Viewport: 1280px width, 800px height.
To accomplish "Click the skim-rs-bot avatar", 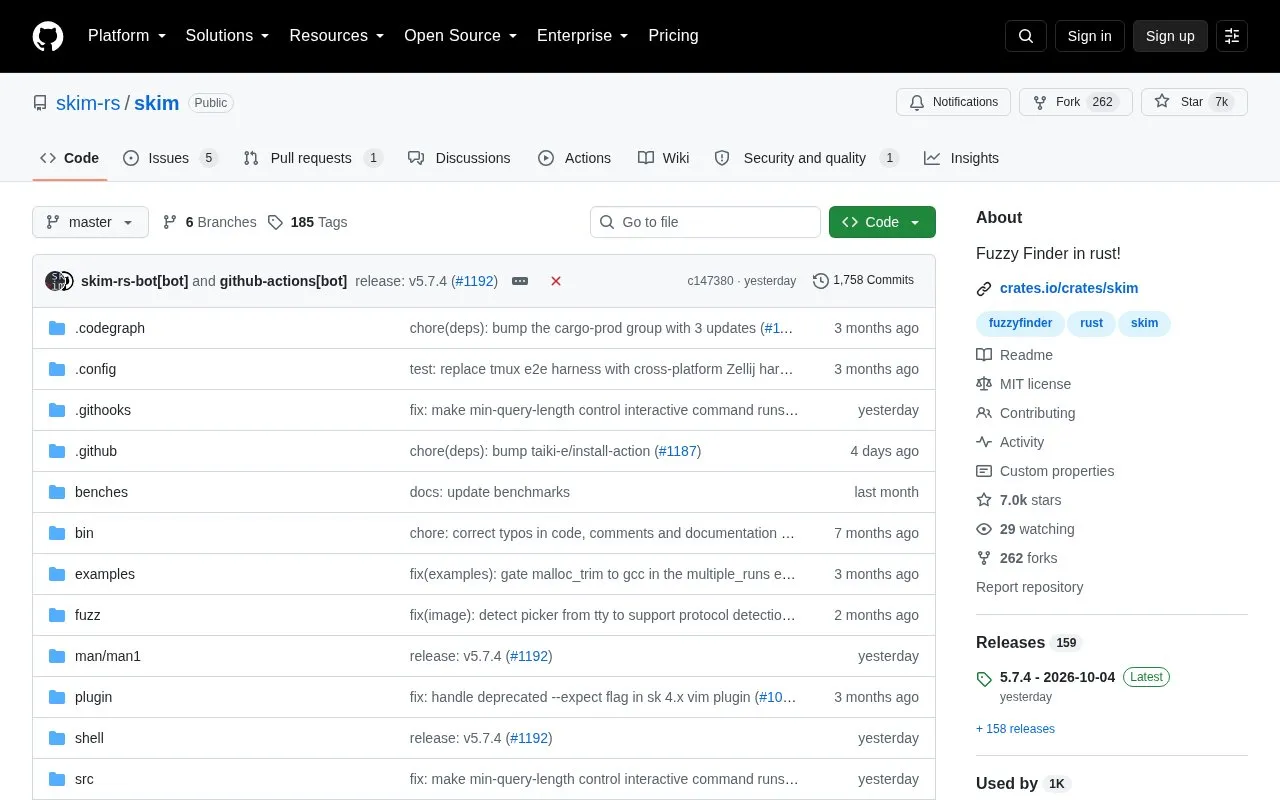I will (55, 281).
